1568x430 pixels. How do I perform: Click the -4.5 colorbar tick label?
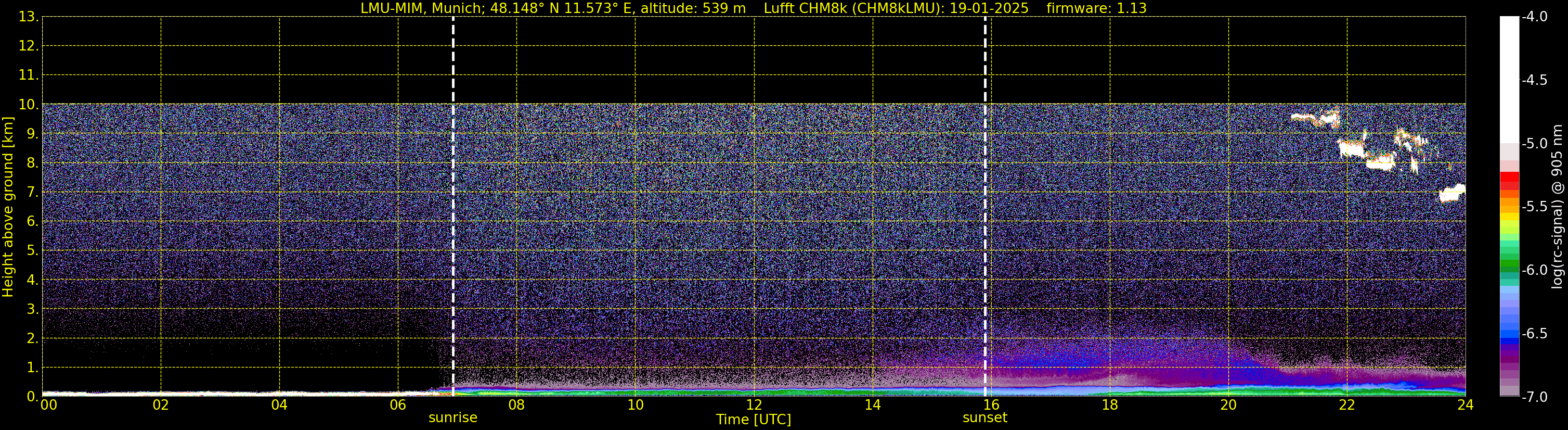click(1534, 80)
